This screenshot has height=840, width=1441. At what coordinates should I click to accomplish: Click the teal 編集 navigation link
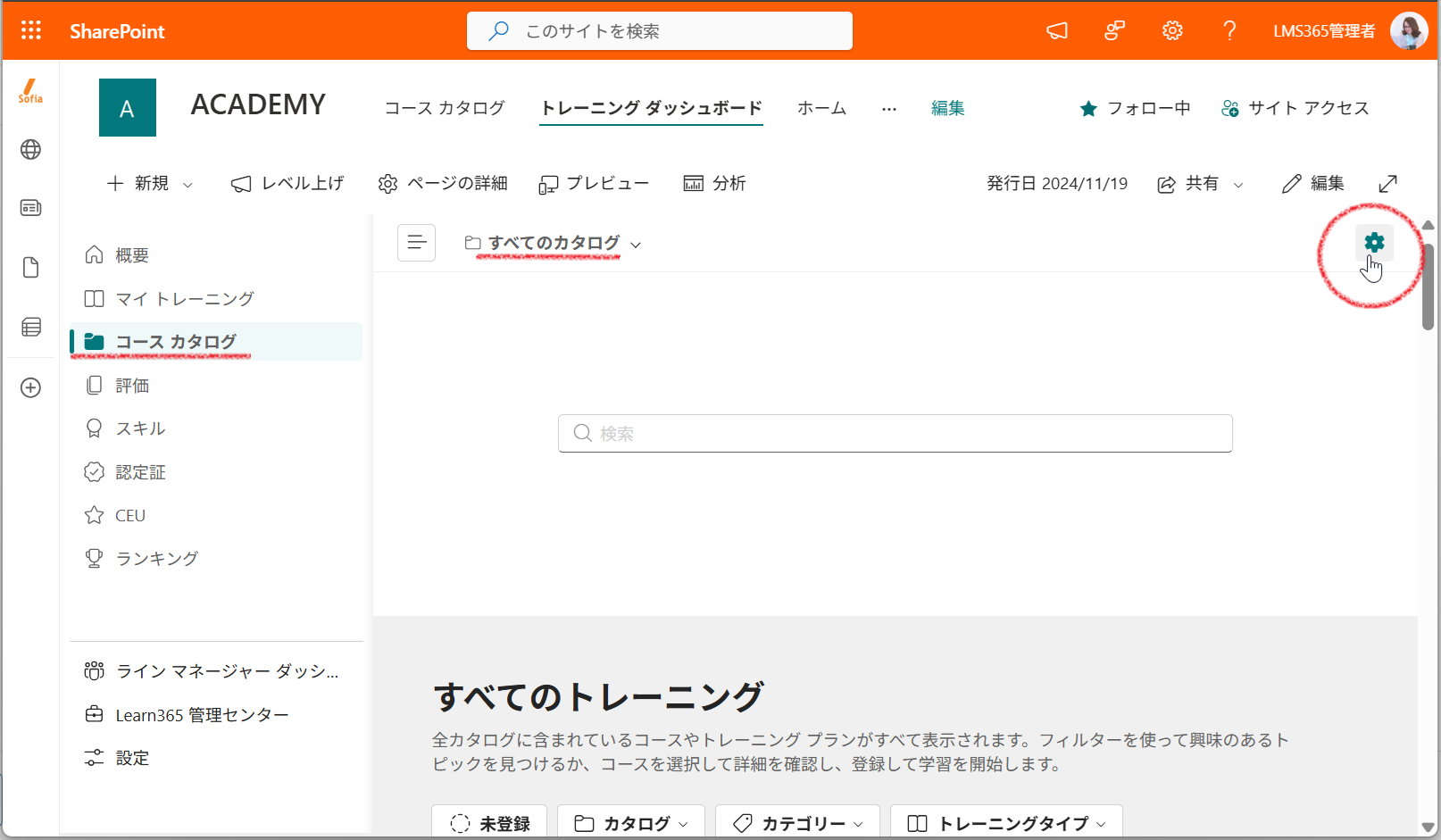pos(947,108)
